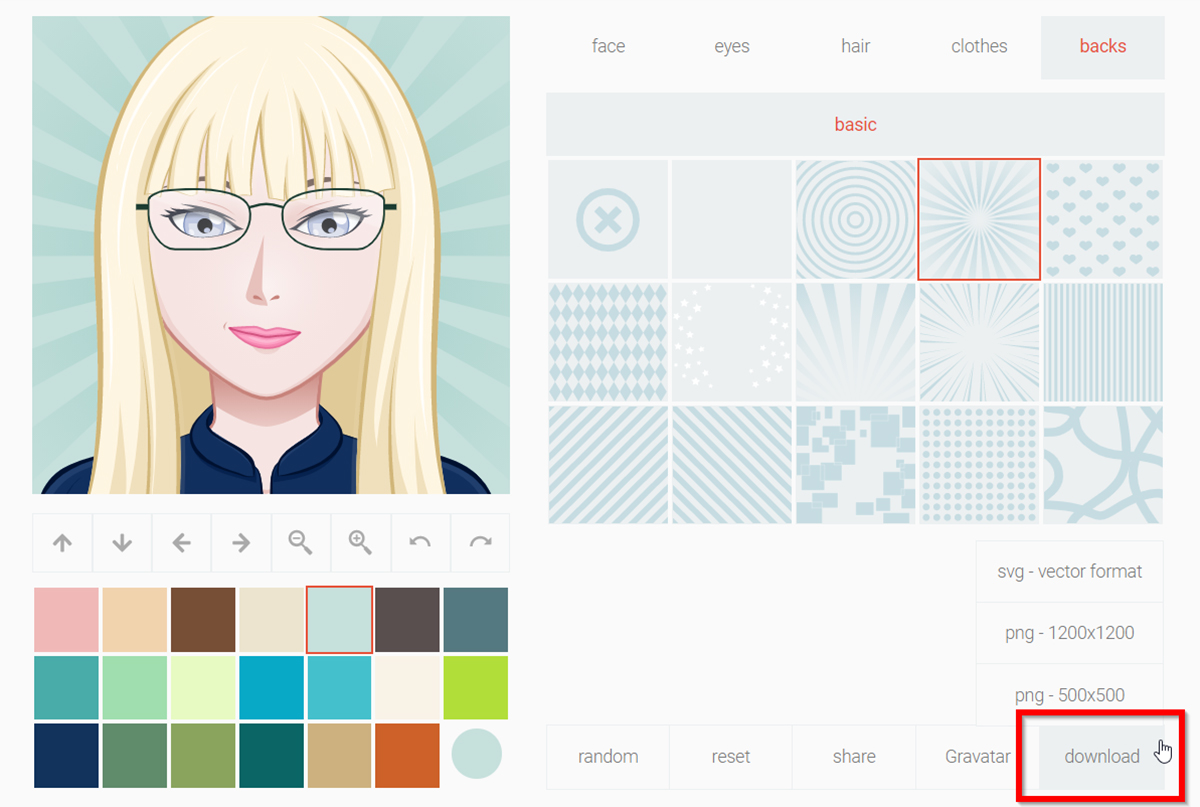Click the random button
Viewport: 1200px width, 807px height.
608,757
